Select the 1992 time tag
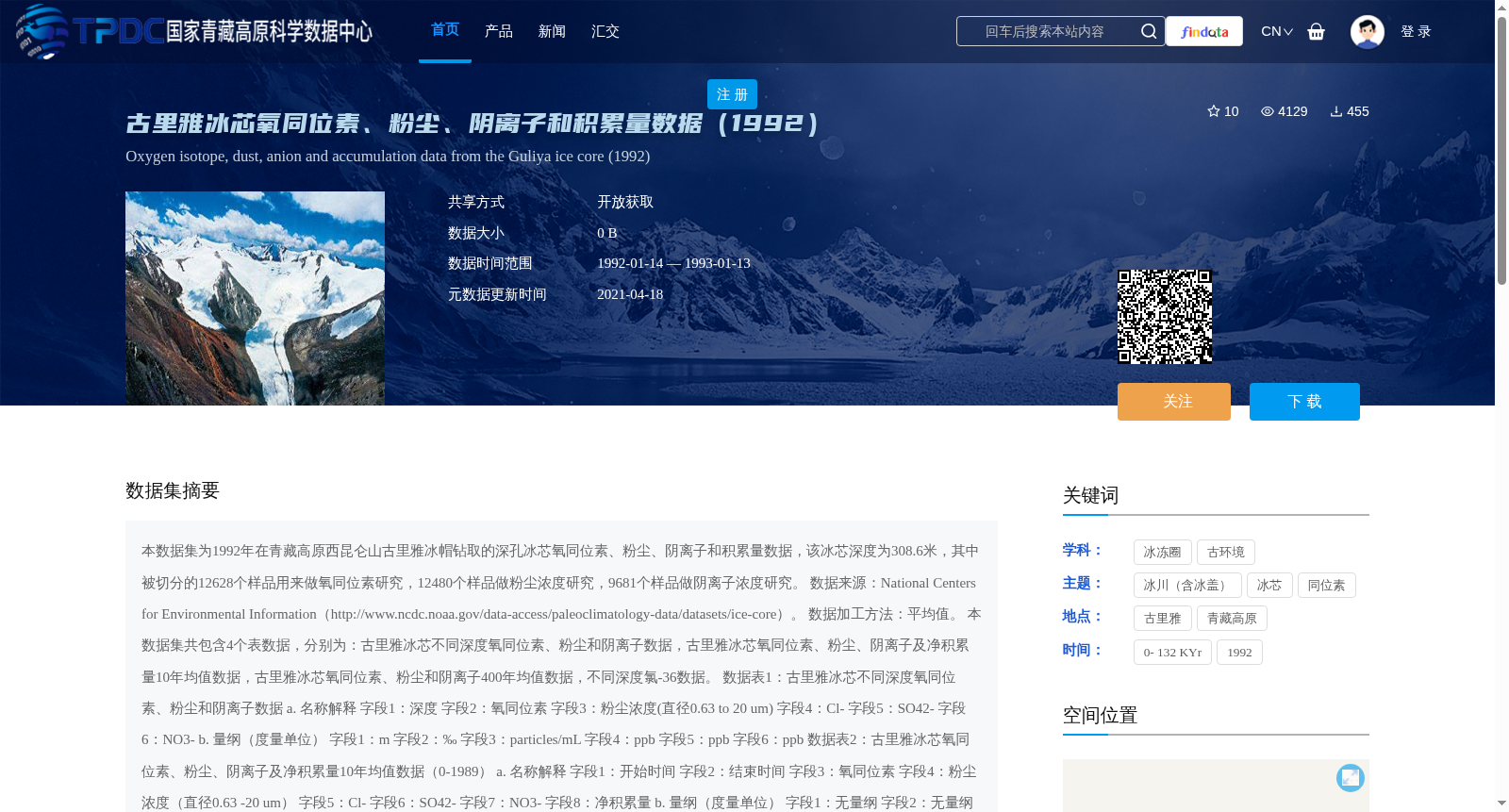The width and height of the screenshot is (1509, 812). coord(1239,653)
